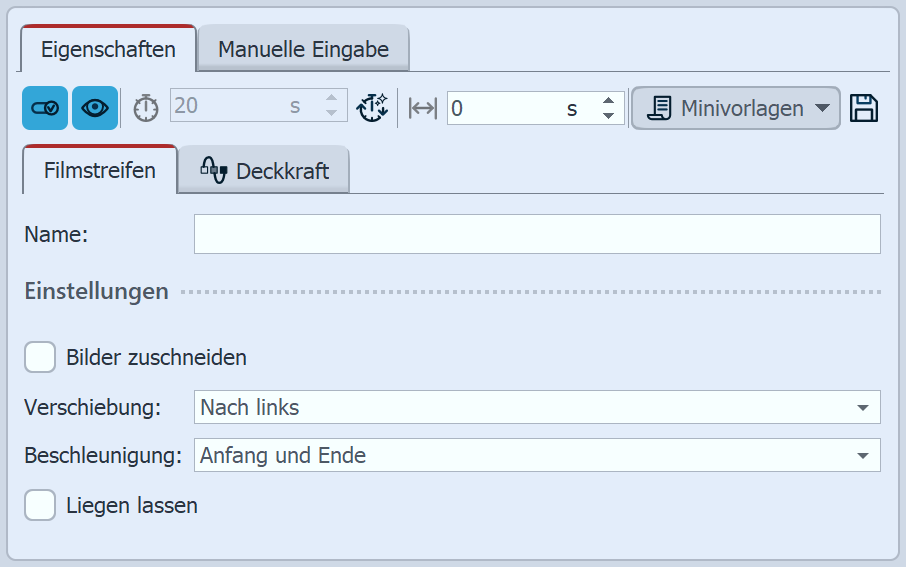This screenshot has height=567, width=906.
Task: Switch to the Manuelle Eingabe tab
Action: click(303, 49)
